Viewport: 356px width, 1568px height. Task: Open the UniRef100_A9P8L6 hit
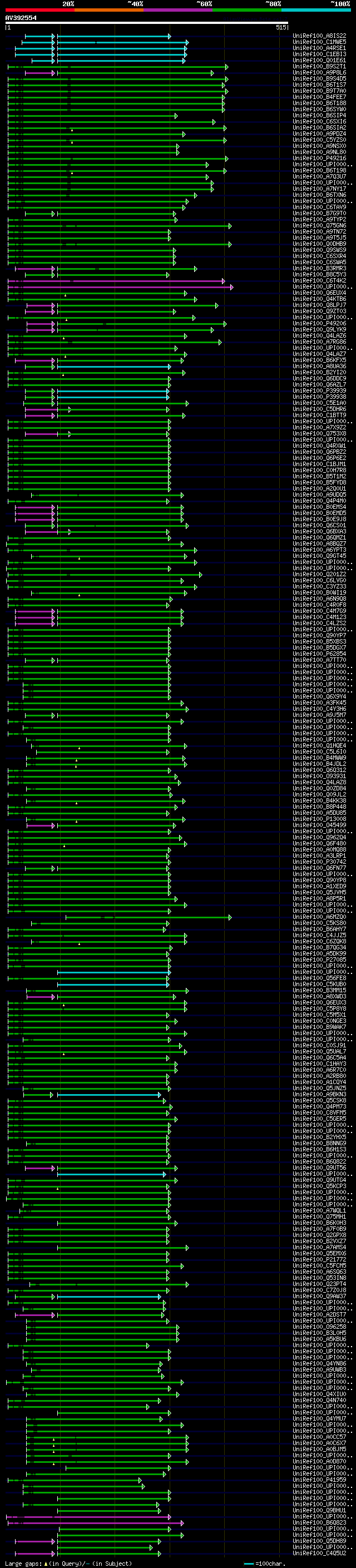click(x=319, y=72)
